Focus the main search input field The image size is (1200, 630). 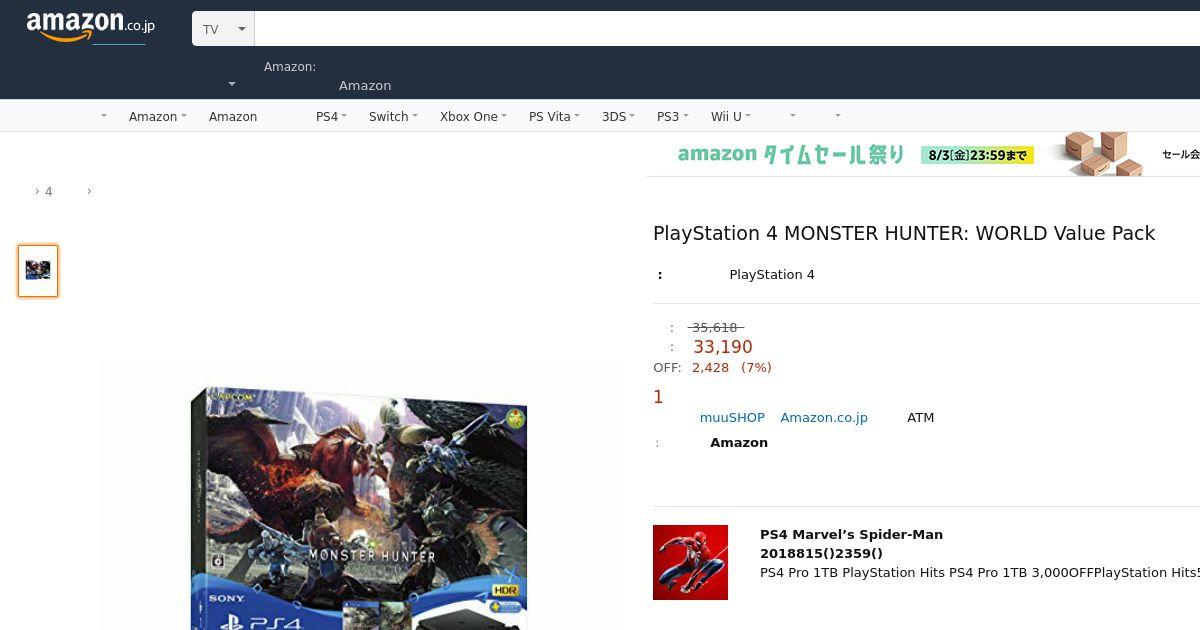coord(727,29)
